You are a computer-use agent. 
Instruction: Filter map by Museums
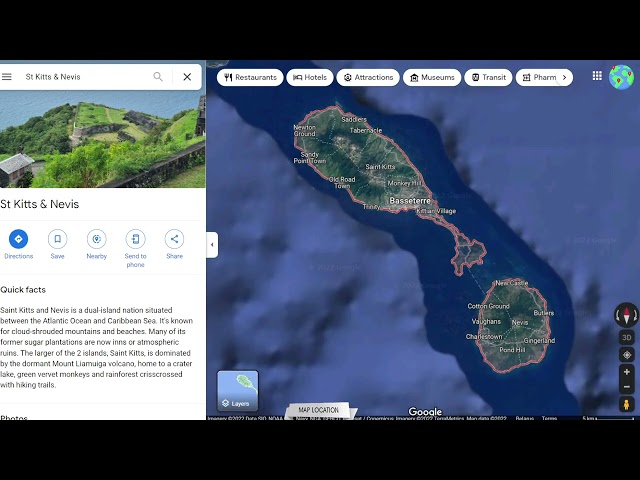point(432,78)
